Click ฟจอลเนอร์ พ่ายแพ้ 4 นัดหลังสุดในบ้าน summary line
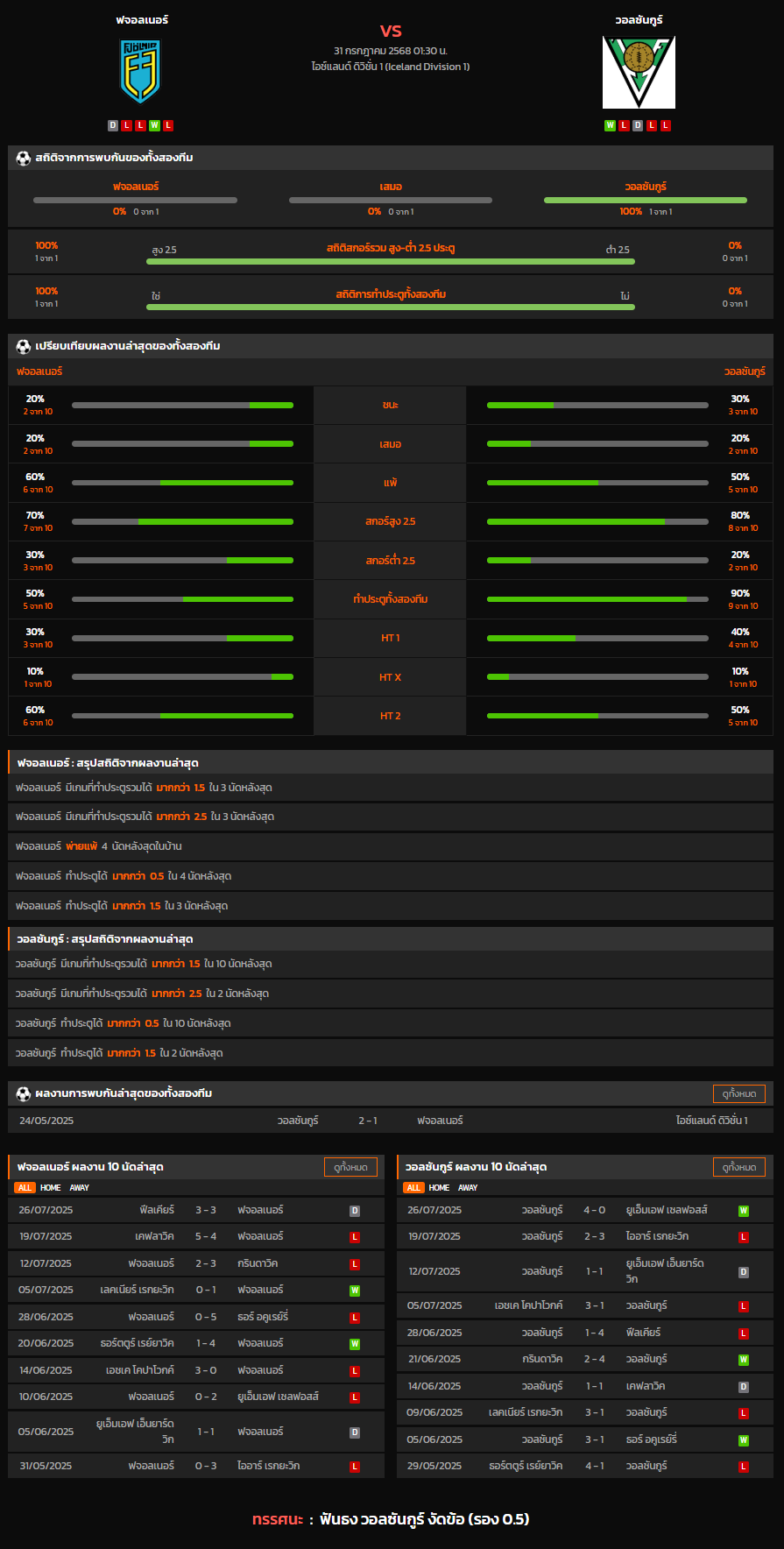This screenshot has width=784, height=1549. click(x=391, y=846)
